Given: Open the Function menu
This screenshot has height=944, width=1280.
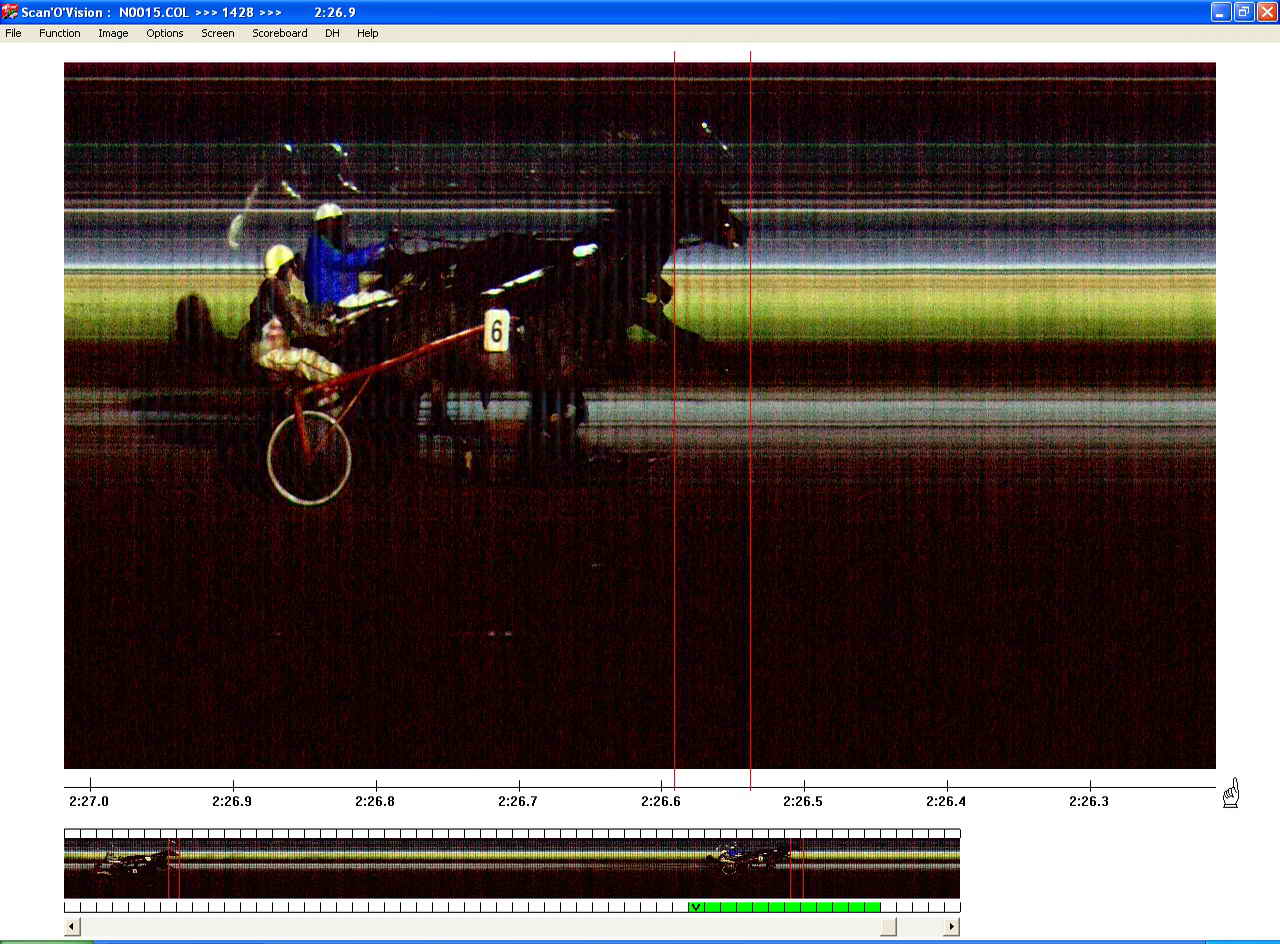Looking at the screenshot, I should [60, 33].
